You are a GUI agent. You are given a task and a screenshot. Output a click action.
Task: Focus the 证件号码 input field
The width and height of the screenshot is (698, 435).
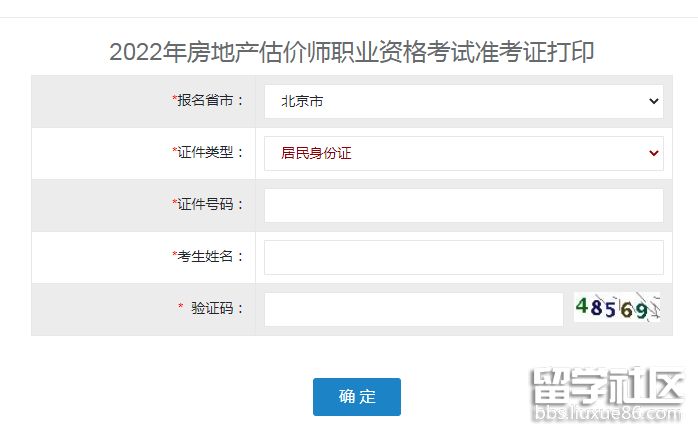(x=463, y=205)
